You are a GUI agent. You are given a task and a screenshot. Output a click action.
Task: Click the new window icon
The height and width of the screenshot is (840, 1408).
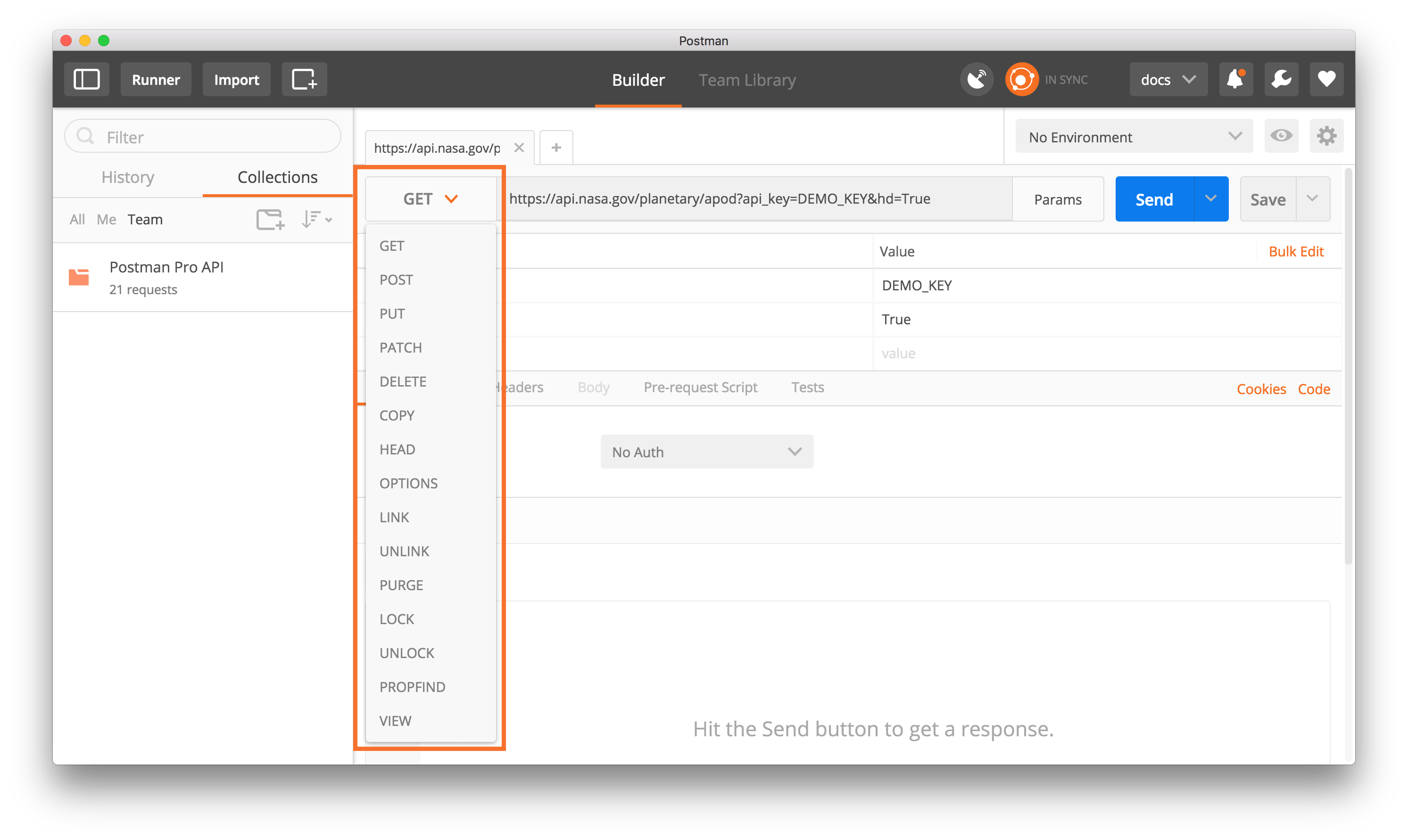tap(304, 79)
